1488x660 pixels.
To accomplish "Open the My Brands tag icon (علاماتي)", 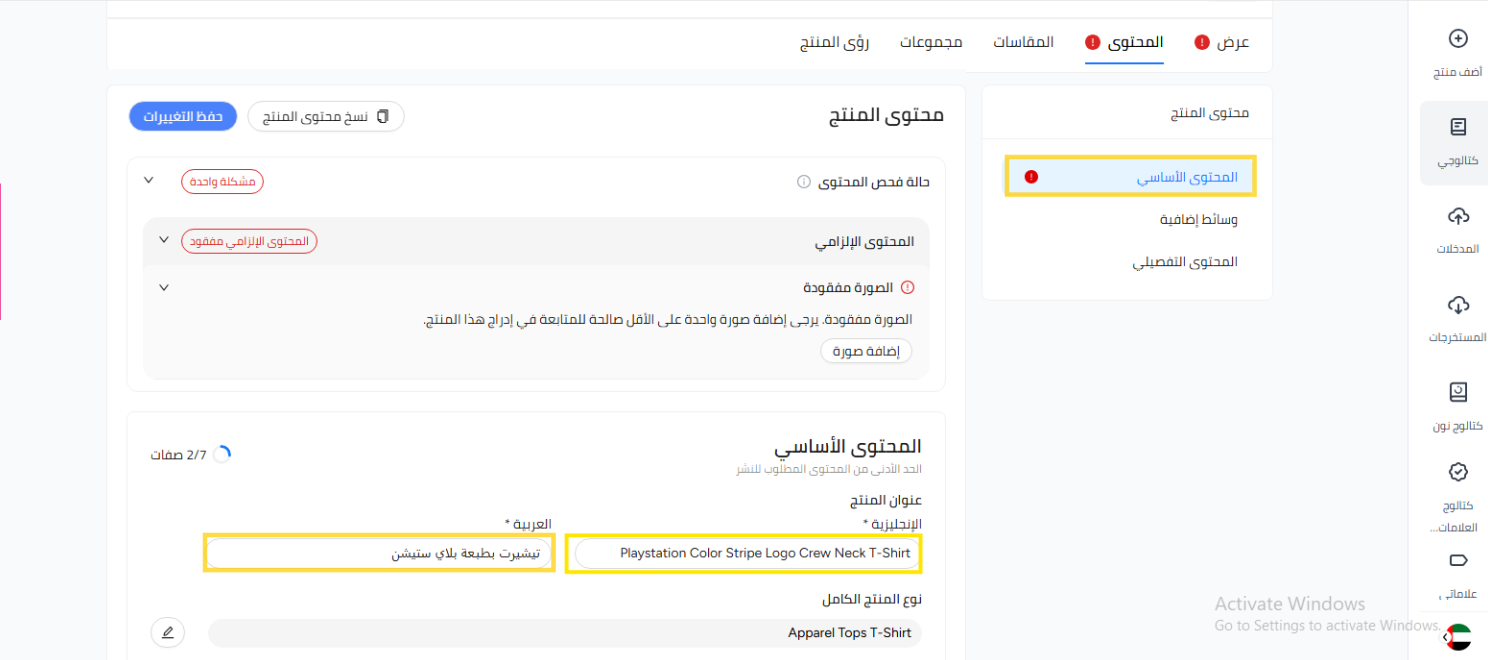I will [x=1458, y=560].
